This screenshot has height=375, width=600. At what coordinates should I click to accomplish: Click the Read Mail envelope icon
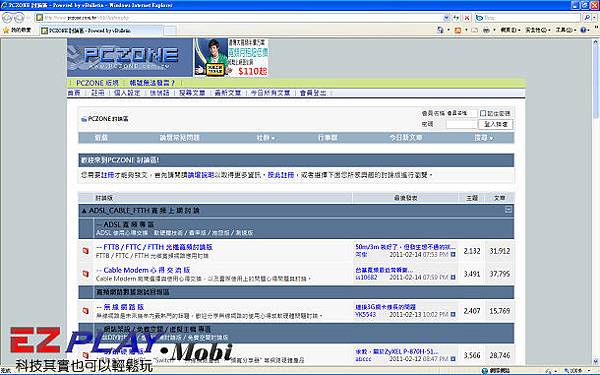click(475, 30)
